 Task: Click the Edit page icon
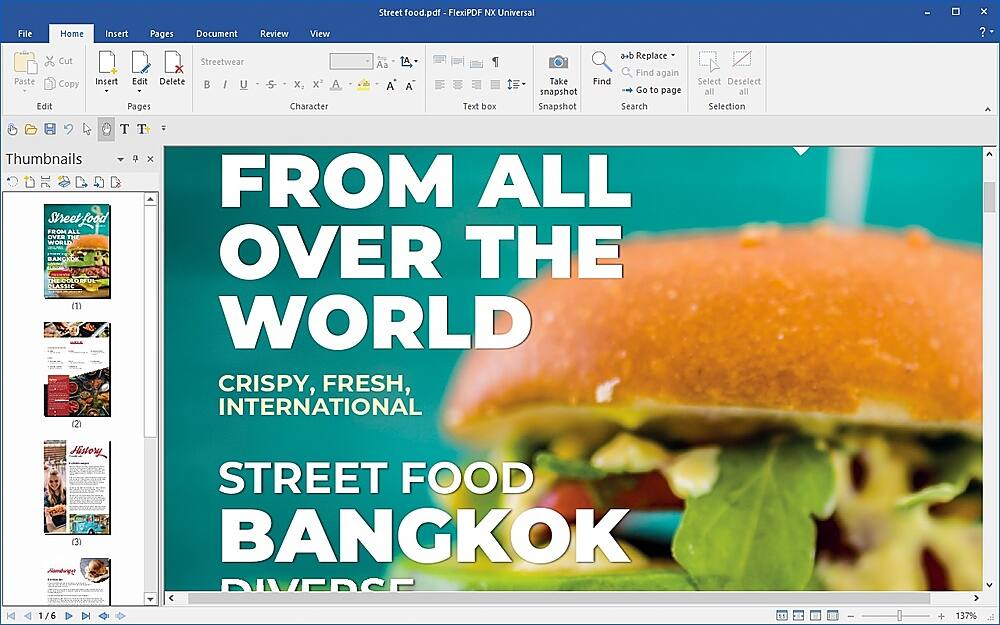tap(140, 62)
